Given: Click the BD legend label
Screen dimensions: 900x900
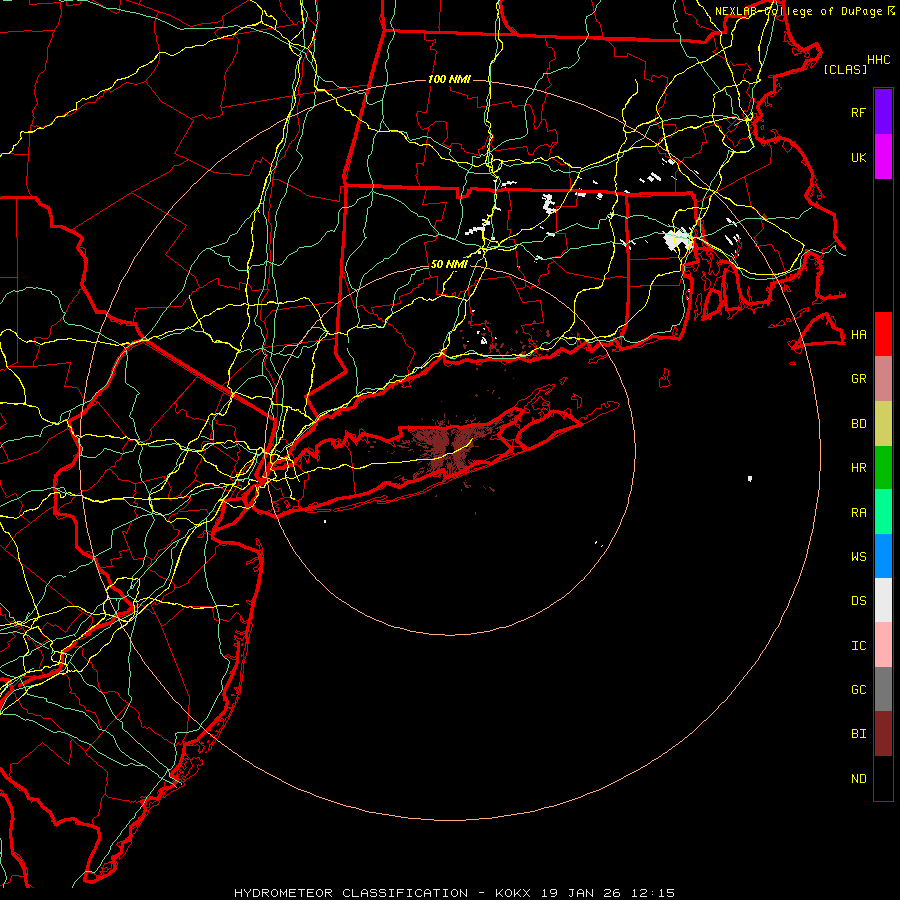Looking at the screenshot, I should 858,424.
